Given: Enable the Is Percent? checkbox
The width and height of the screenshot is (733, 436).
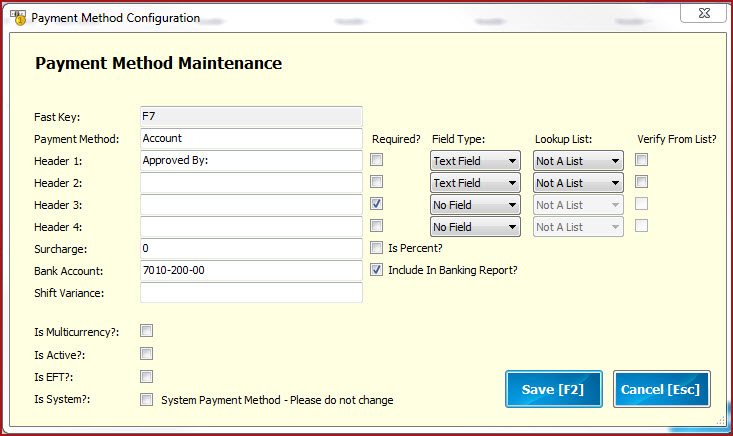Looking at the screenshot, I should click(376, 248).
